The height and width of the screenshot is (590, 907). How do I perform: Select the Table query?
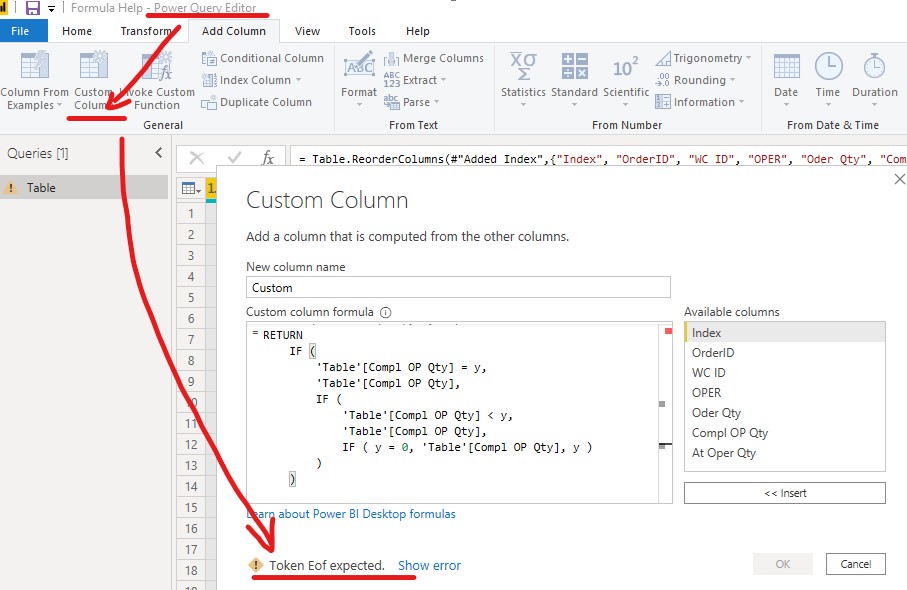point(84,187)
